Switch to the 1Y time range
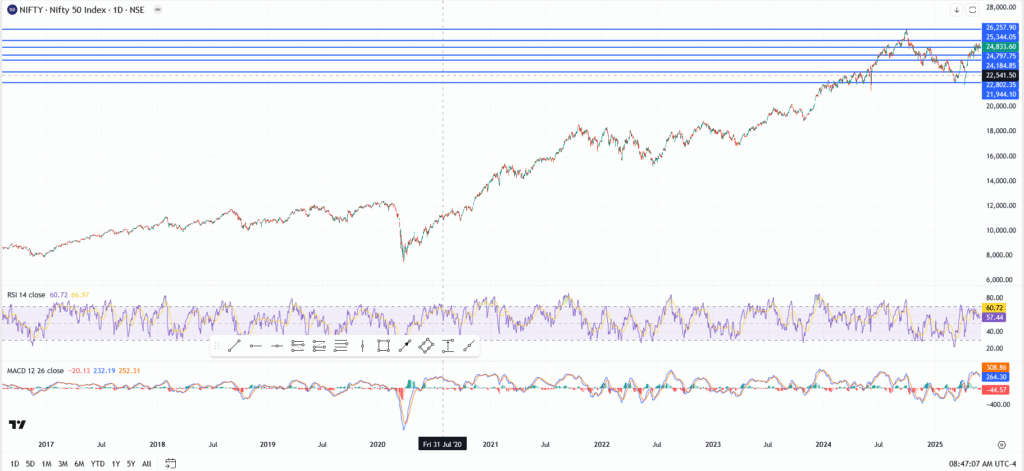Viewport: 1024px width, 471px height. pyautogui.click(x=115, y=463)
